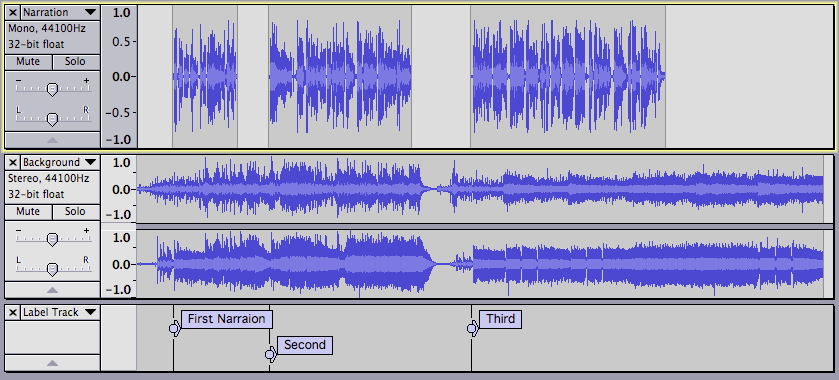Close the Narration track

13,12
